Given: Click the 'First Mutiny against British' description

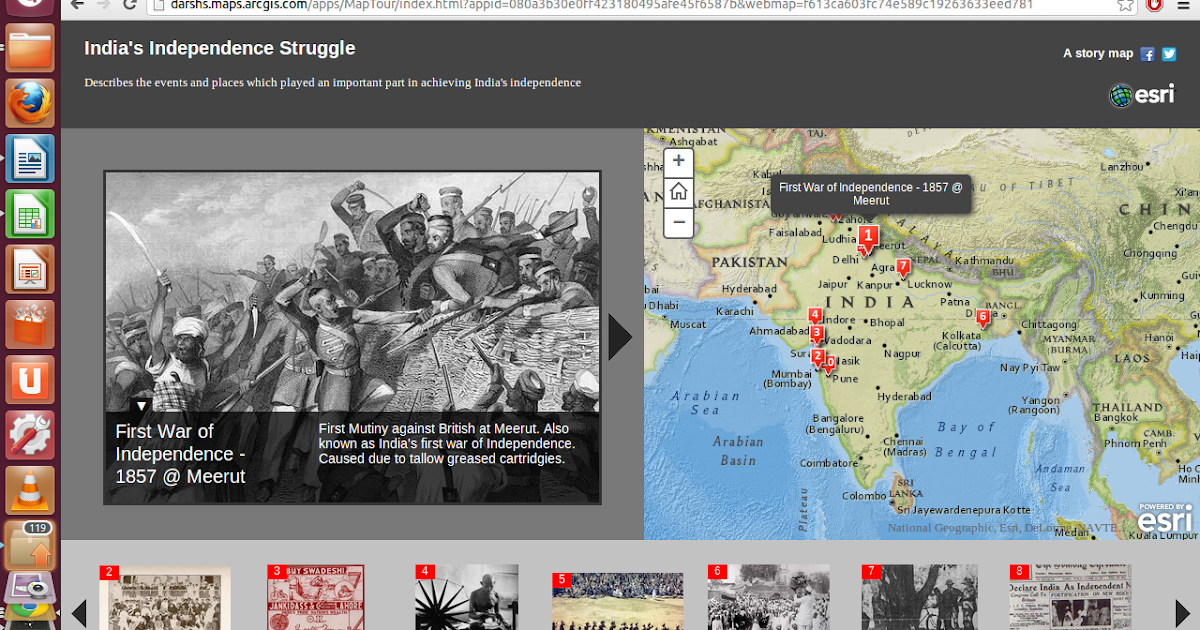Looking at the screenshot, I should coord(447,443).
